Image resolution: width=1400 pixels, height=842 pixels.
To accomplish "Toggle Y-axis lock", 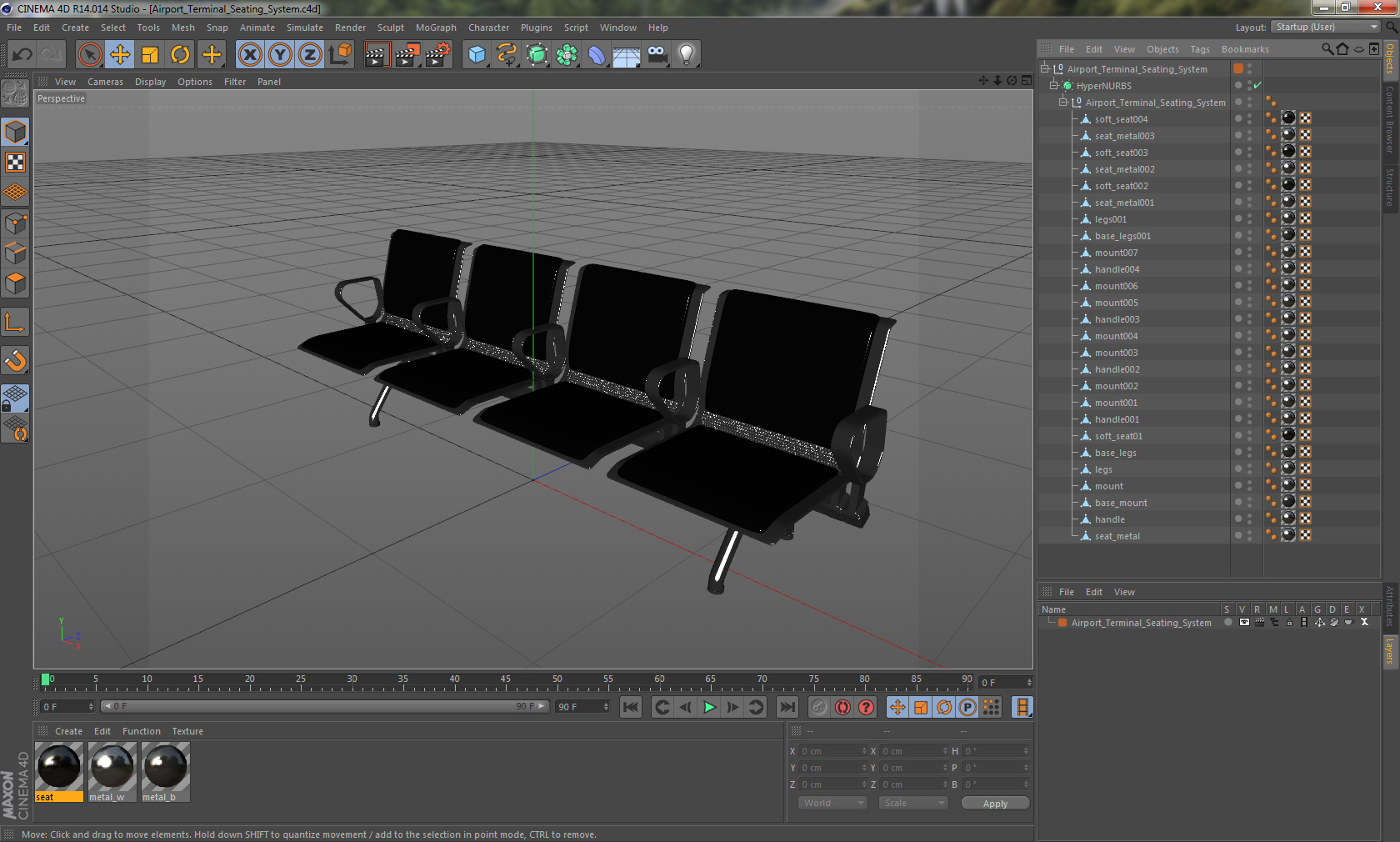I will tap(280, 55).
